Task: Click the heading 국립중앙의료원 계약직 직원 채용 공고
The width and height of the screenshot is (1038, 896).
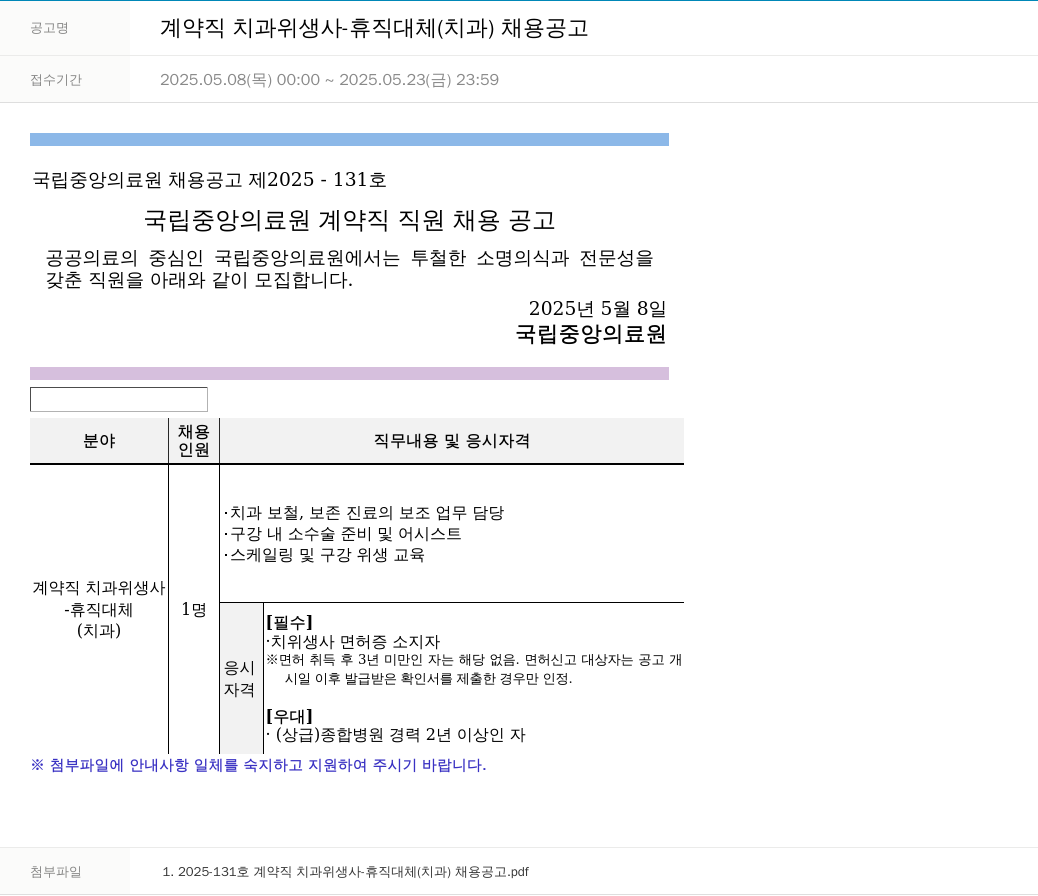Action: 350,220
